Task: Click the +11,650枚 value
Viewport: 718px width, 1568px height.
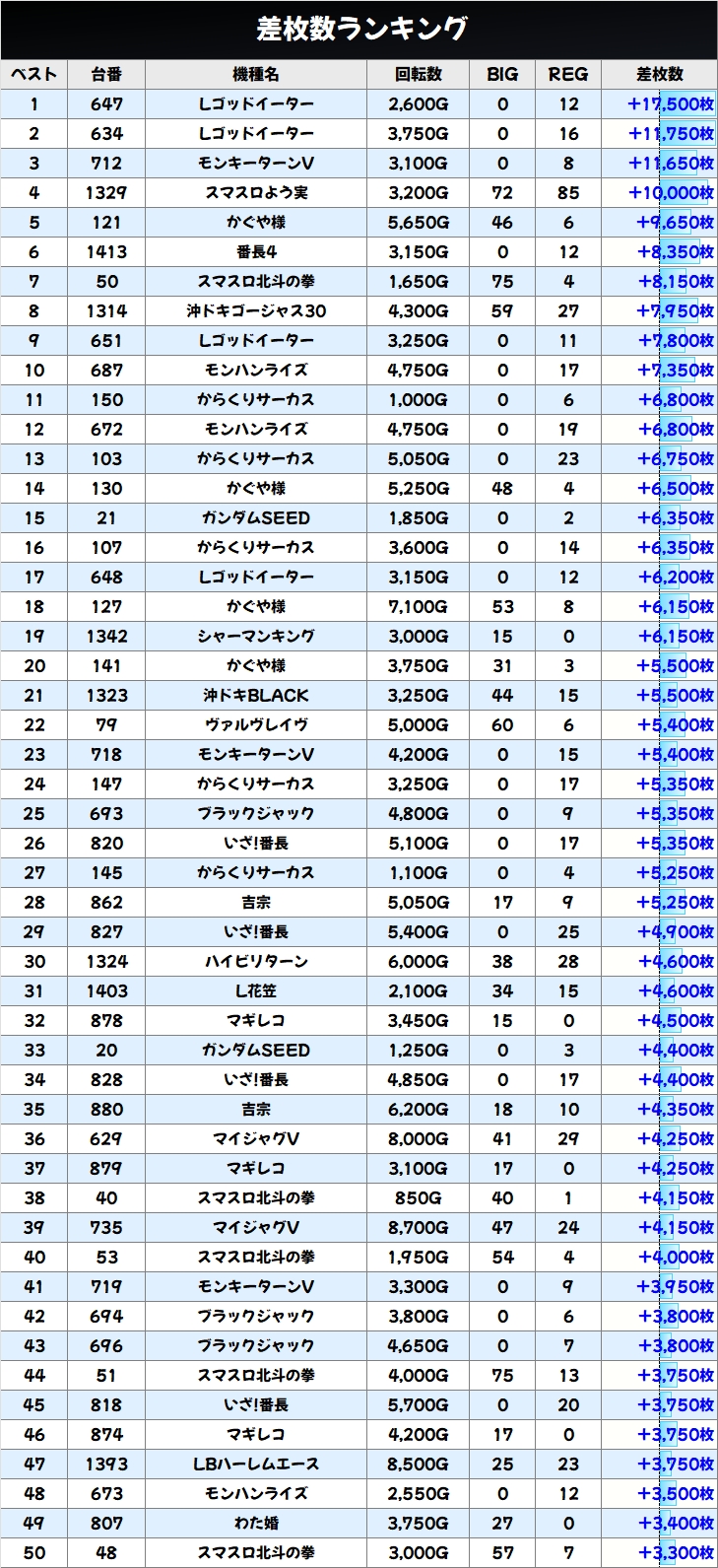Action: coord(671,163)
